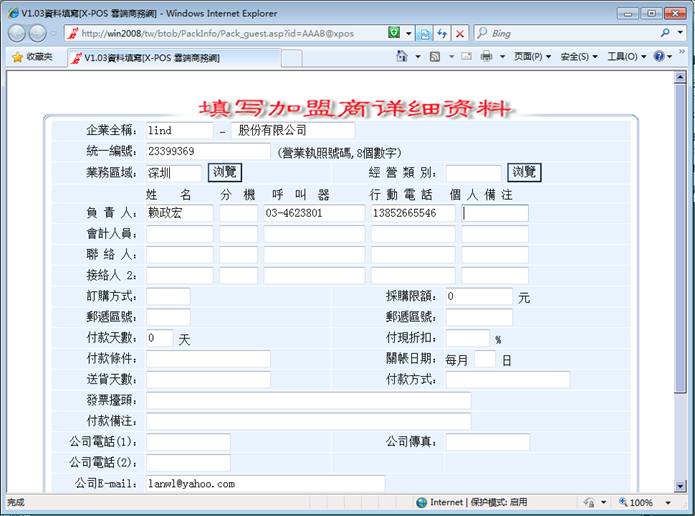The width and height of the screenshot is (695, 516).
Task: Click the Print icon in command bar
Action: click(486, 57)
